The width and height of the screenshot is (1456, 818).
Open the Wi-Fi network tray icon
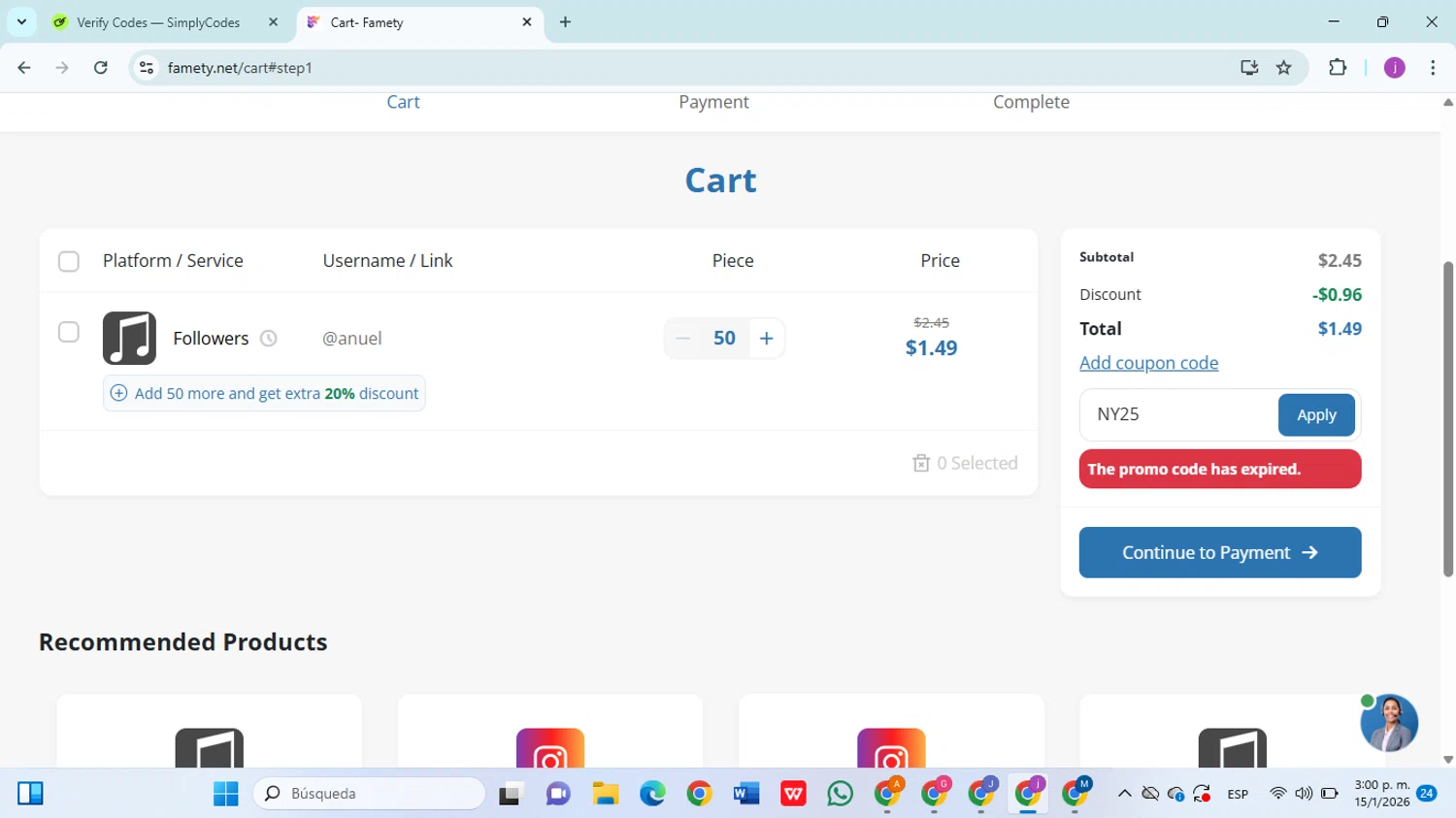(1278, 794)
